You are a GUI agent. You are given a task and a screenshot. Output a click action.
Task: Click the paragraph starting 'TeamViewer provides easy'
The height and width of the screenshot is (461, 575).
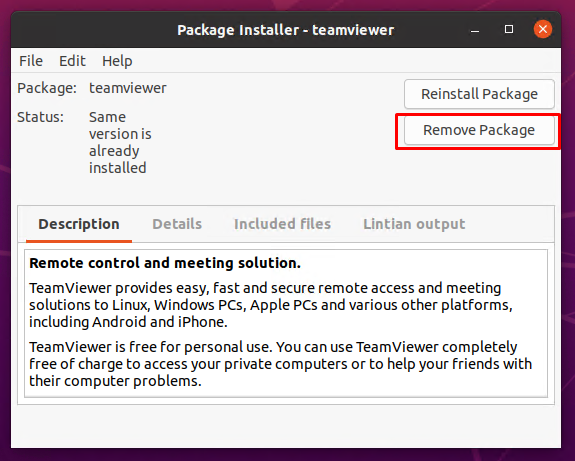click(271, 305)
